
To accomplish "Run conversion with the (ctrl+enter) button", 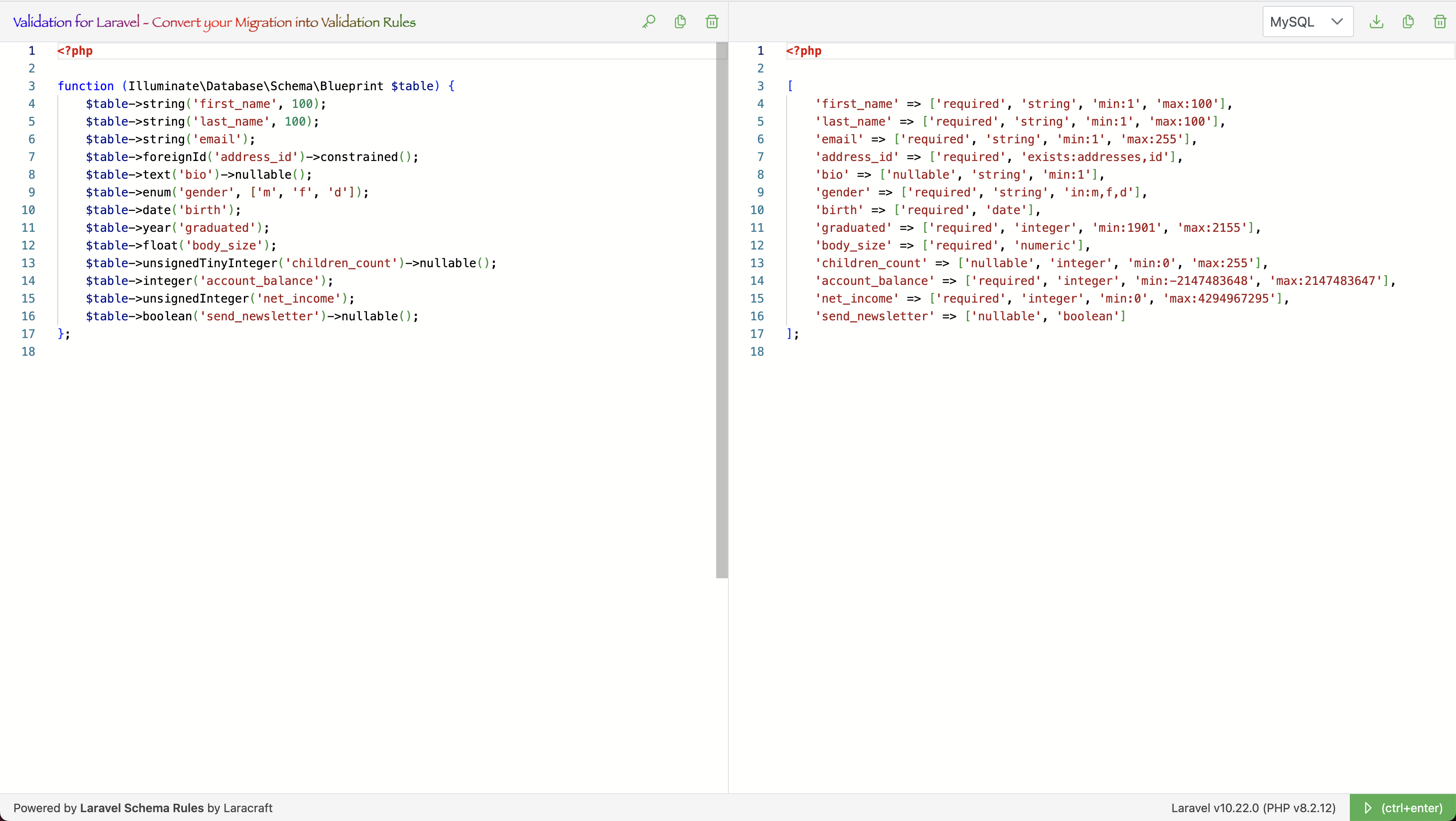I will point(1403,808).
